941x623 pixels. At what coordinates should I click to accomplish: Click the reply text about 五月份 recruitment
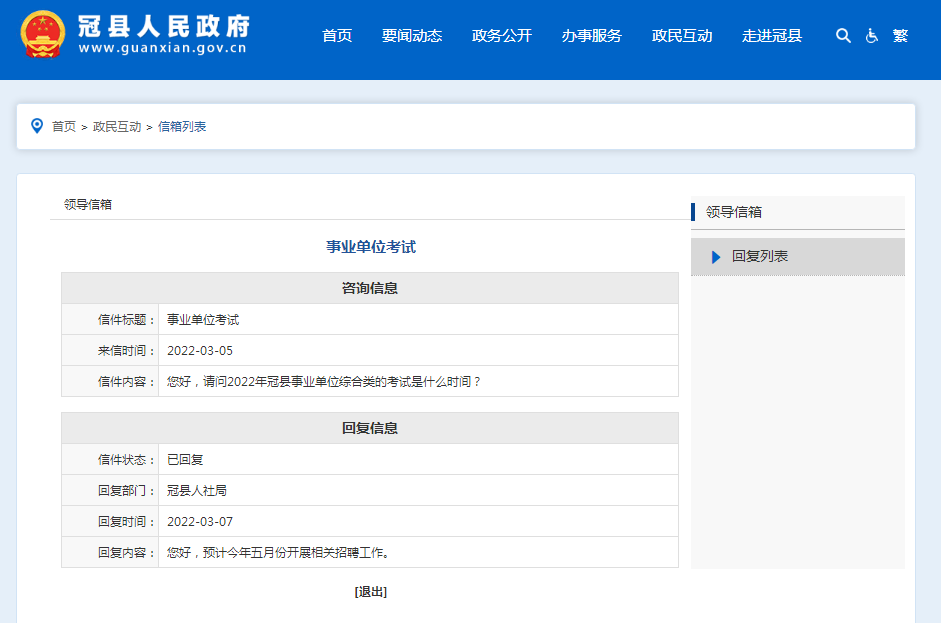pos(278,552)
